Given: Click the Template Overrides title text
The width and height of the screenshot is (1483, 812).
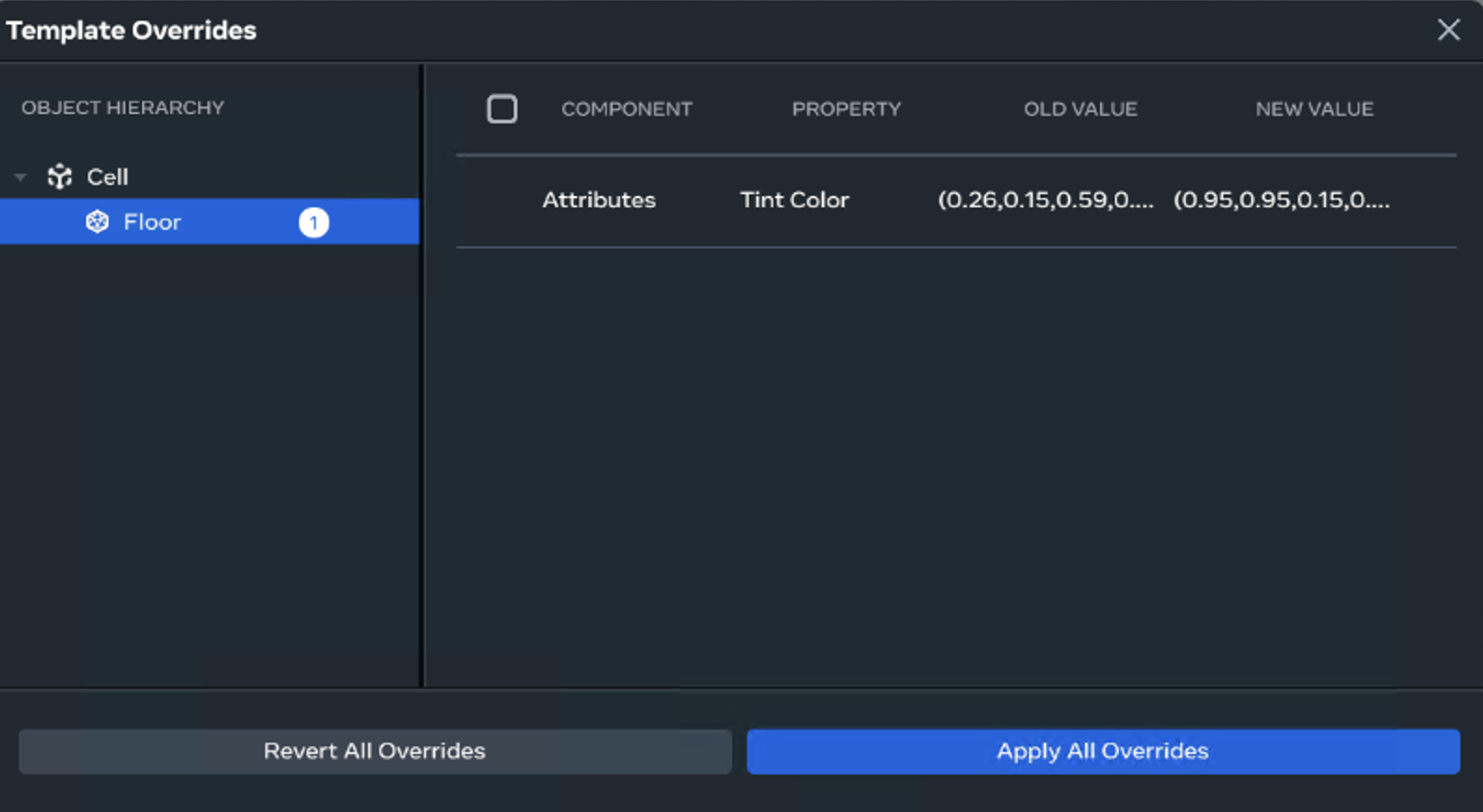Looking at the screenshot, I should tap(132, 30).
